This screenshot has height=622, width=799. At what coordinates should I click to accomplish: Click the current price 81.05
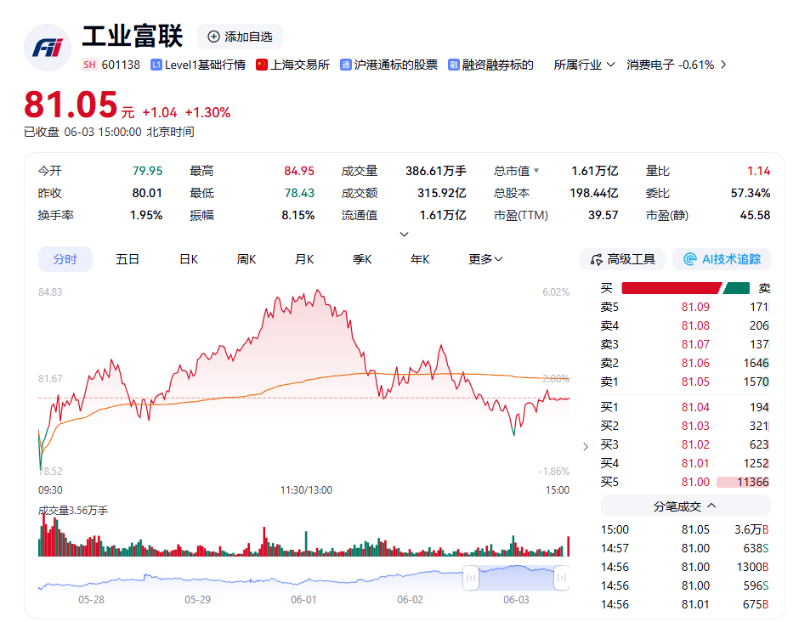71,104
